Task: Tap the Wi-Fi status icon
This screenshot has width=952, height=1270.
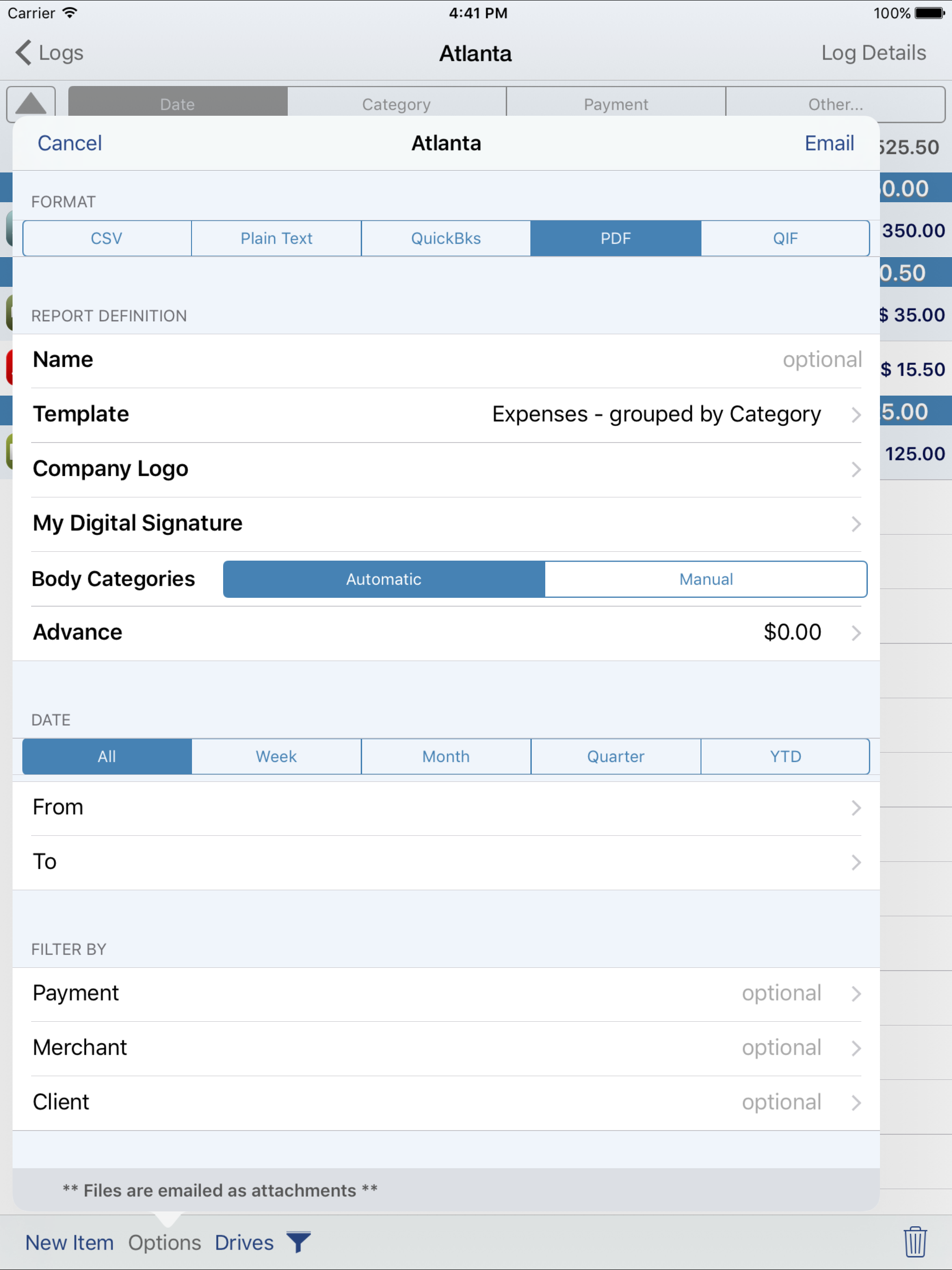Action: tap(69, 13)
